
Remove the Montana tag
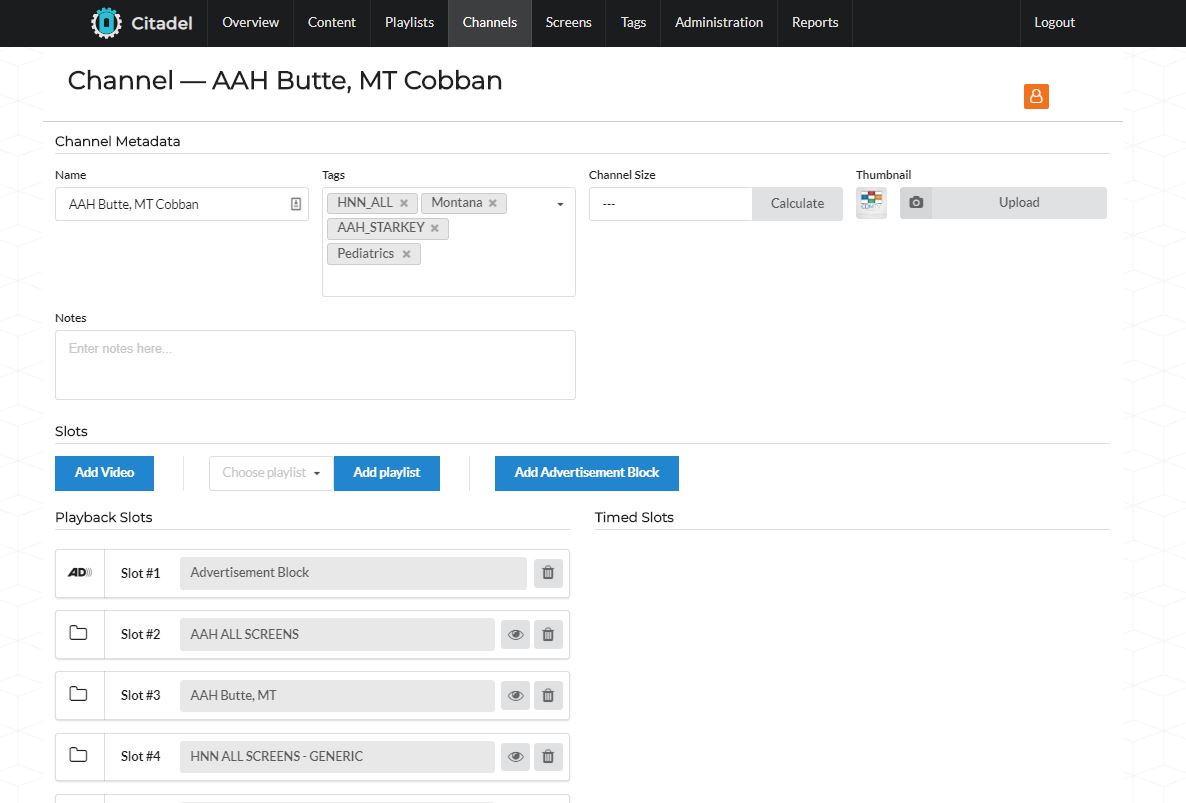493,203
